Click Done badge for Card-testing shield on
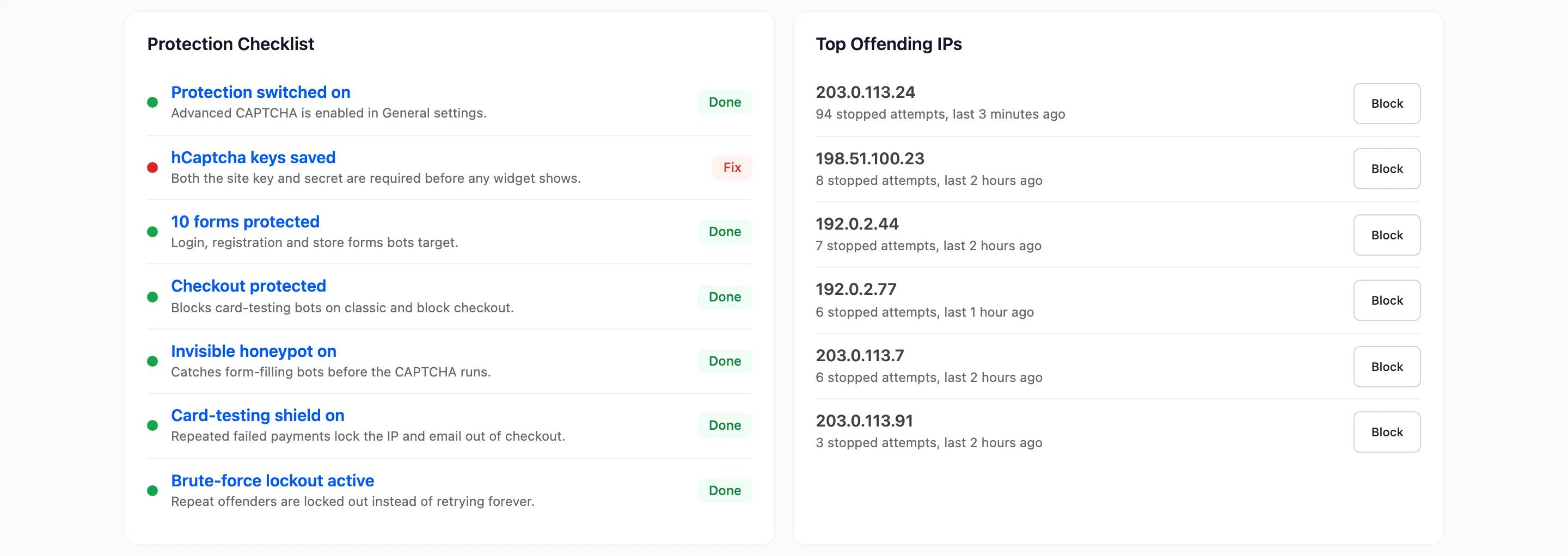The height and width of the screenshot is (556, 1568). click(x=725, y=425)
